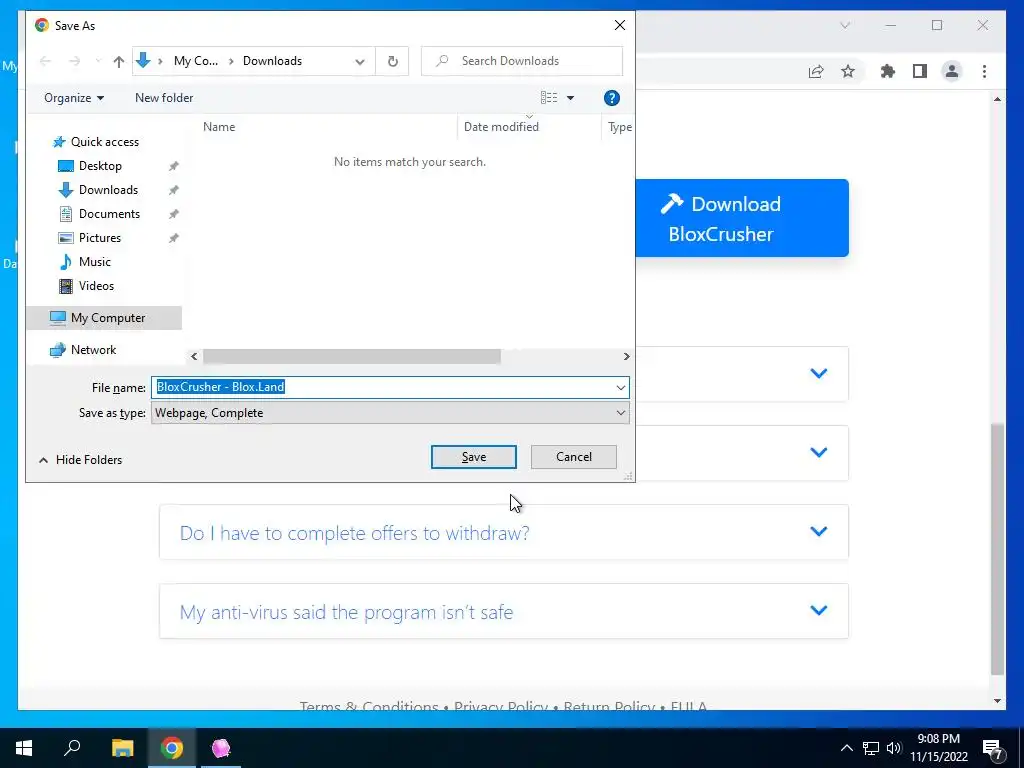Image resolution: width=1024 pixels, height=768 pixels.
Task: Open Videos folder in sidebar
Action: (96, 286)
